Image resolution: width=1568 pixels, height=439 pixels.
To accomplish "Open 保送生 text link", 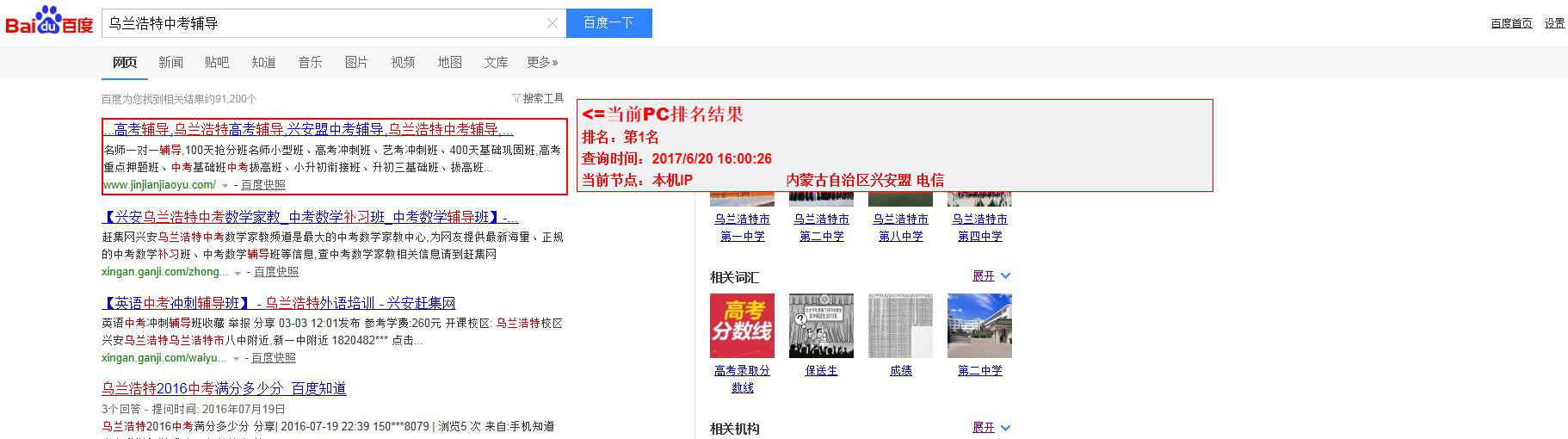I will click(x=821, y=371).
